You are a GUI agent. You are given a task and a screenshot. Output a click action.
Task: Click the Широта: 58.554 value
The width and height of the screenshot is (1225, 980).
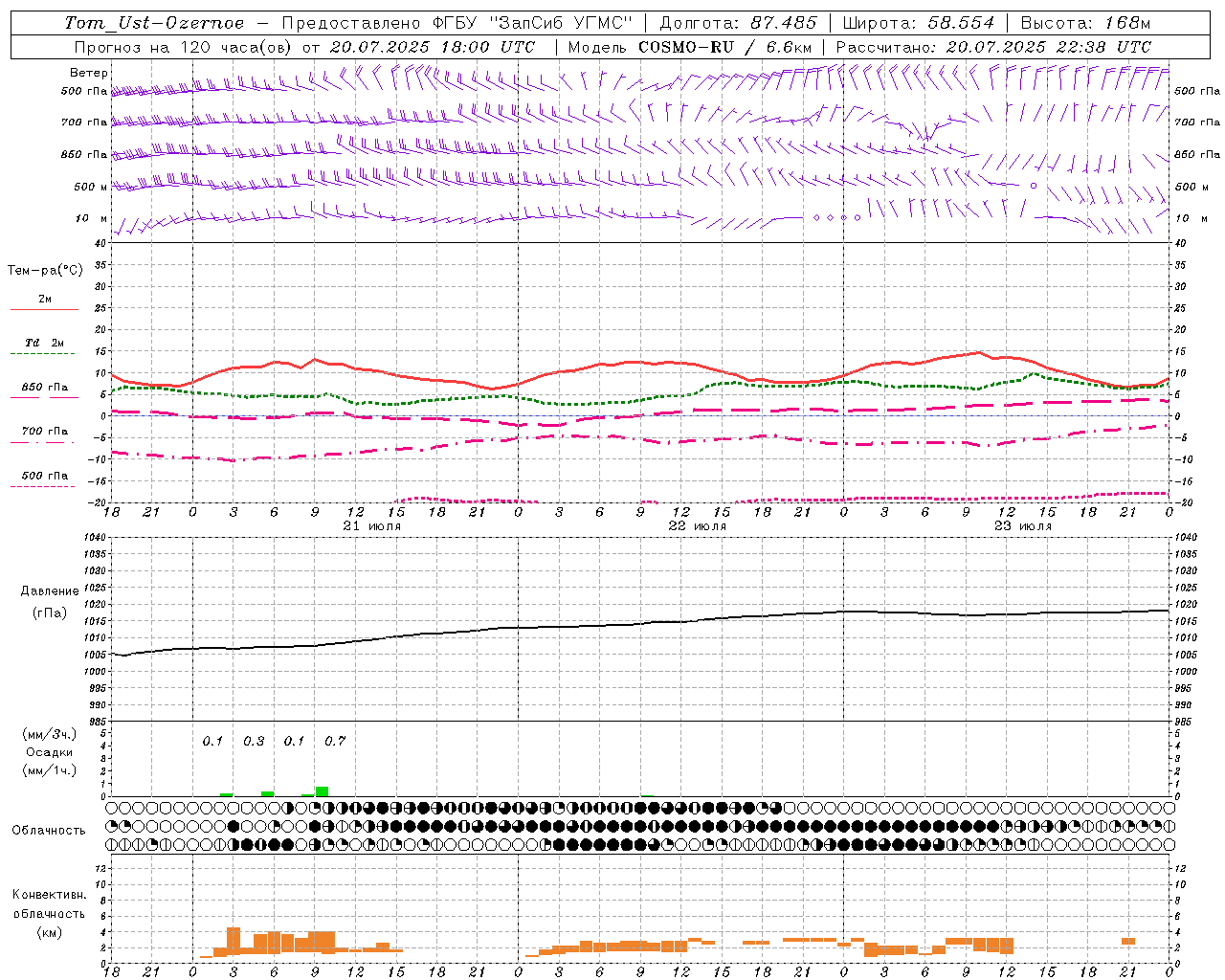point(919,23)
